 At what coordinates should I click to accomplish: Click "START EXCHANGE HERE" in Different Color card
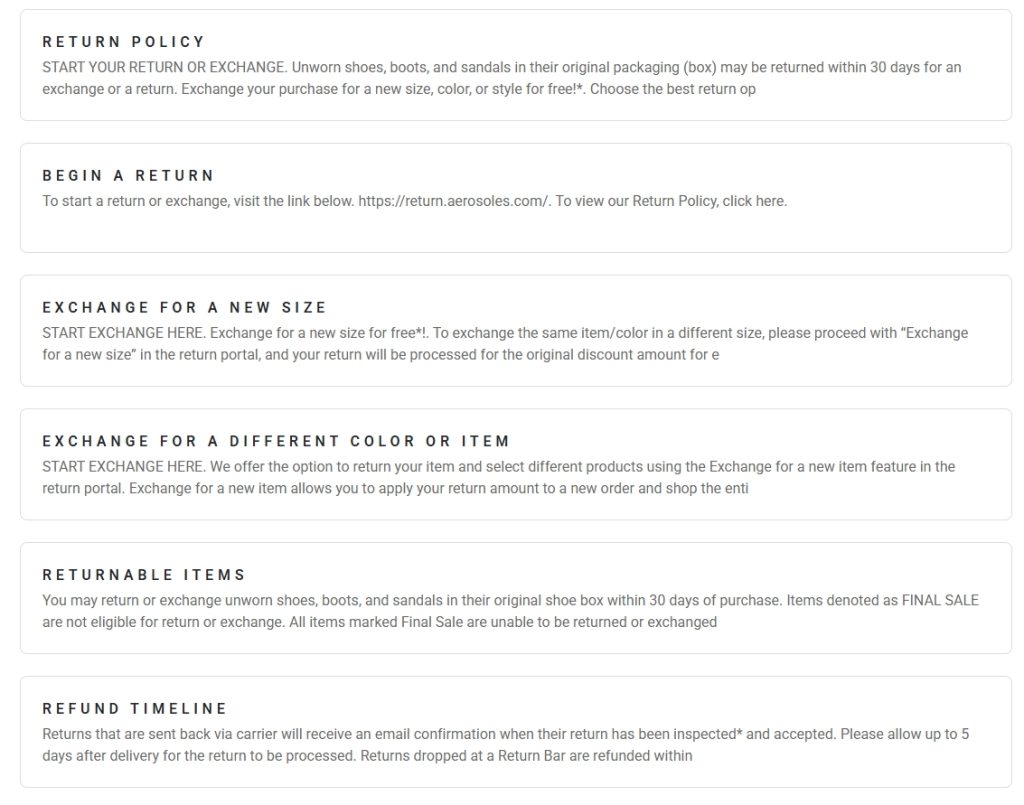pyautogui.click(x=123, y=467)
